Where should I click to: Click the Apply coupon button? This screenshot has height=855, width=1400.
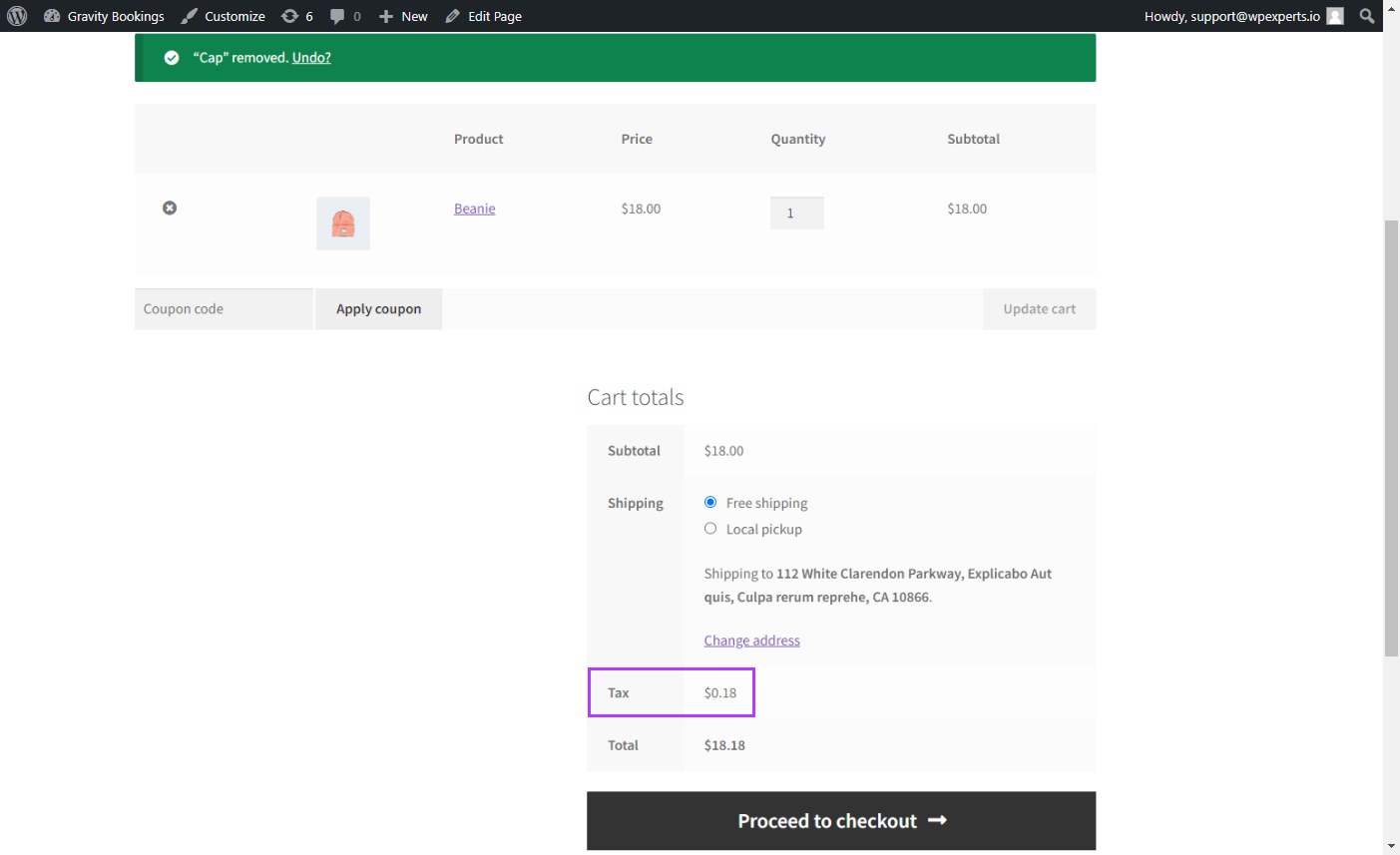378,309
